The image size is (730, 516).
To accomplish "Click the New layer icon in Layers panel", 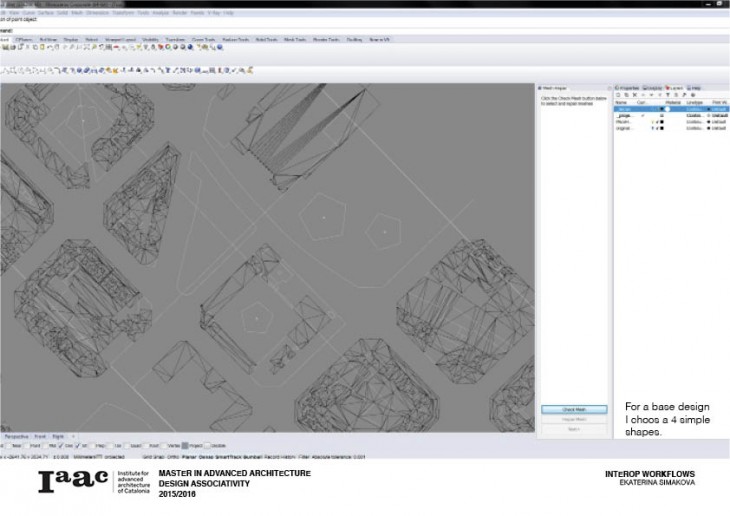I will tap(616, 95).
